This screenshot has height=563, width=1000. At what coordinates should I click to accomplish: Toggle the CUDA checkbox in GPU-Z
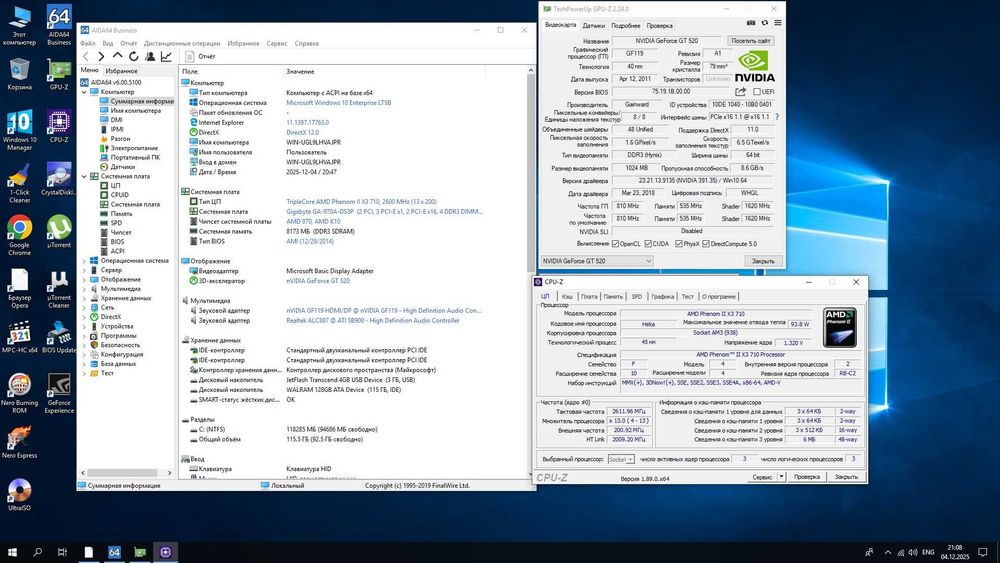click(x=648, y=244)
